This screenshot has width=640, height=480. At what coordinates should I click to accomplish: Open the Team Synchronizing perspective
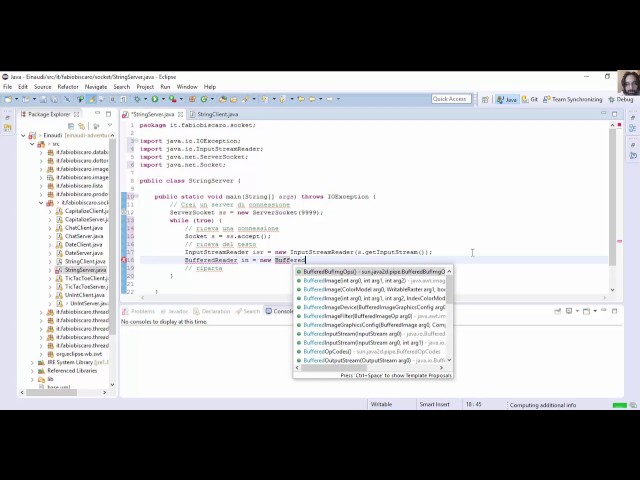[x=573, y=100]
